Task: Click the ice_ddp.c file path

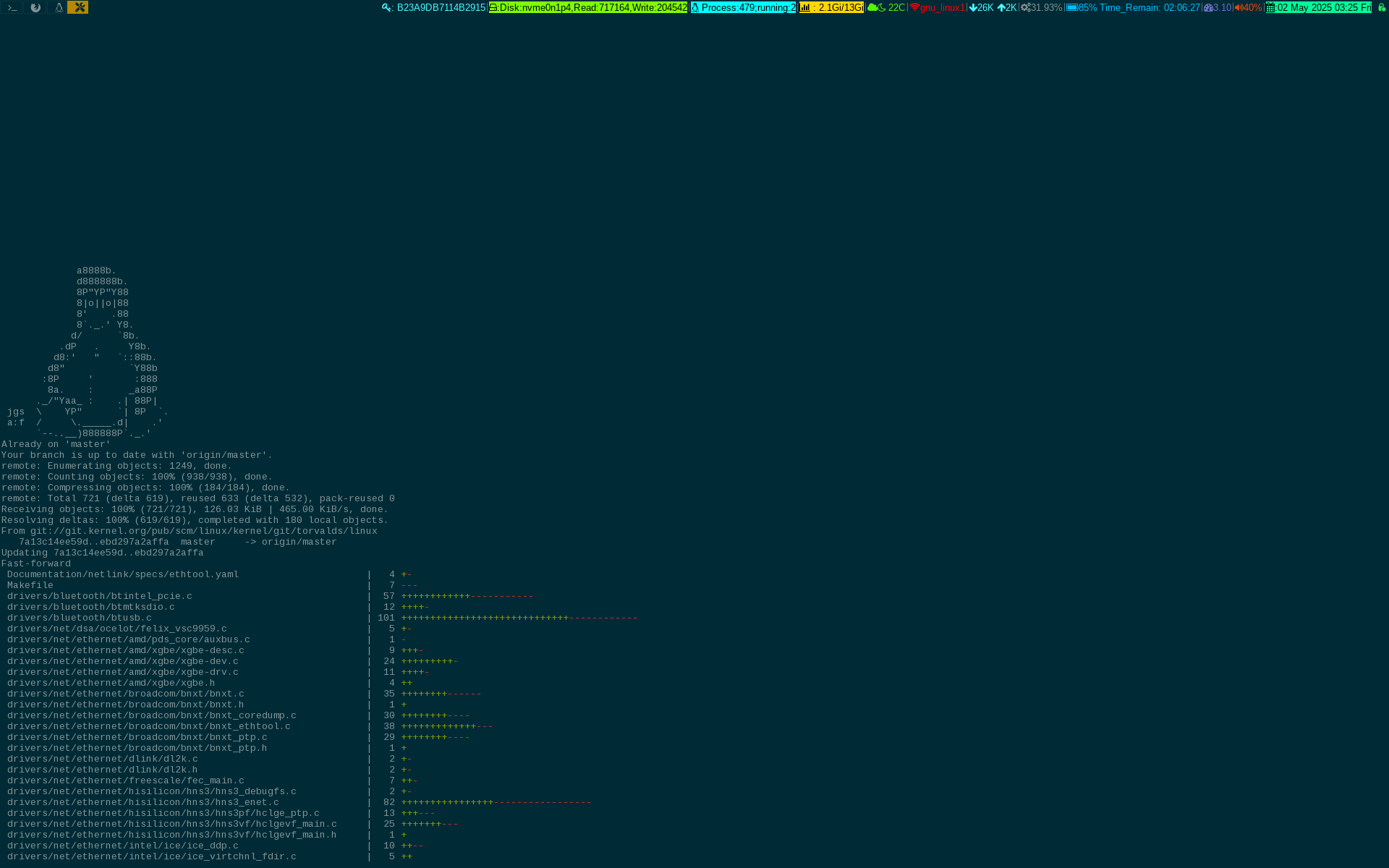Action: point(123,846)
